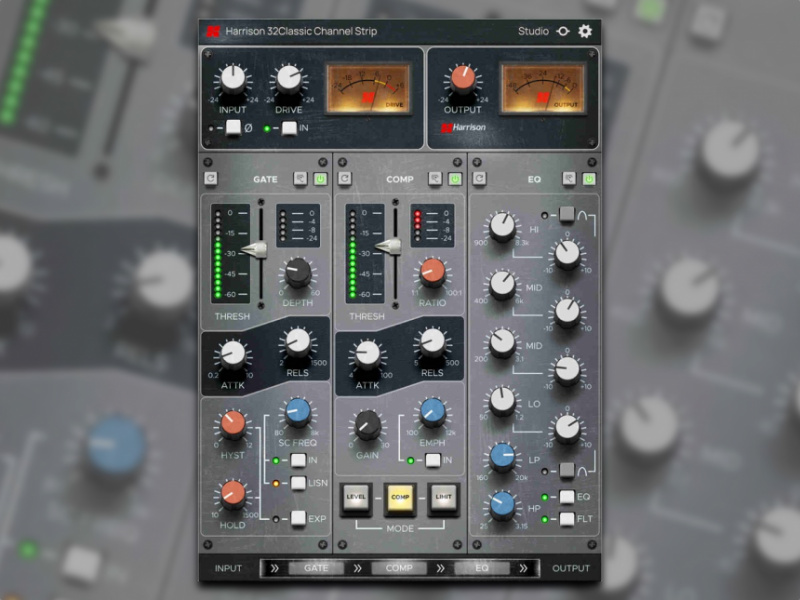Click the comp RELS knob
Image resolution: width=800 pixels, height=600 pixels.
click(x=432, y=341)
